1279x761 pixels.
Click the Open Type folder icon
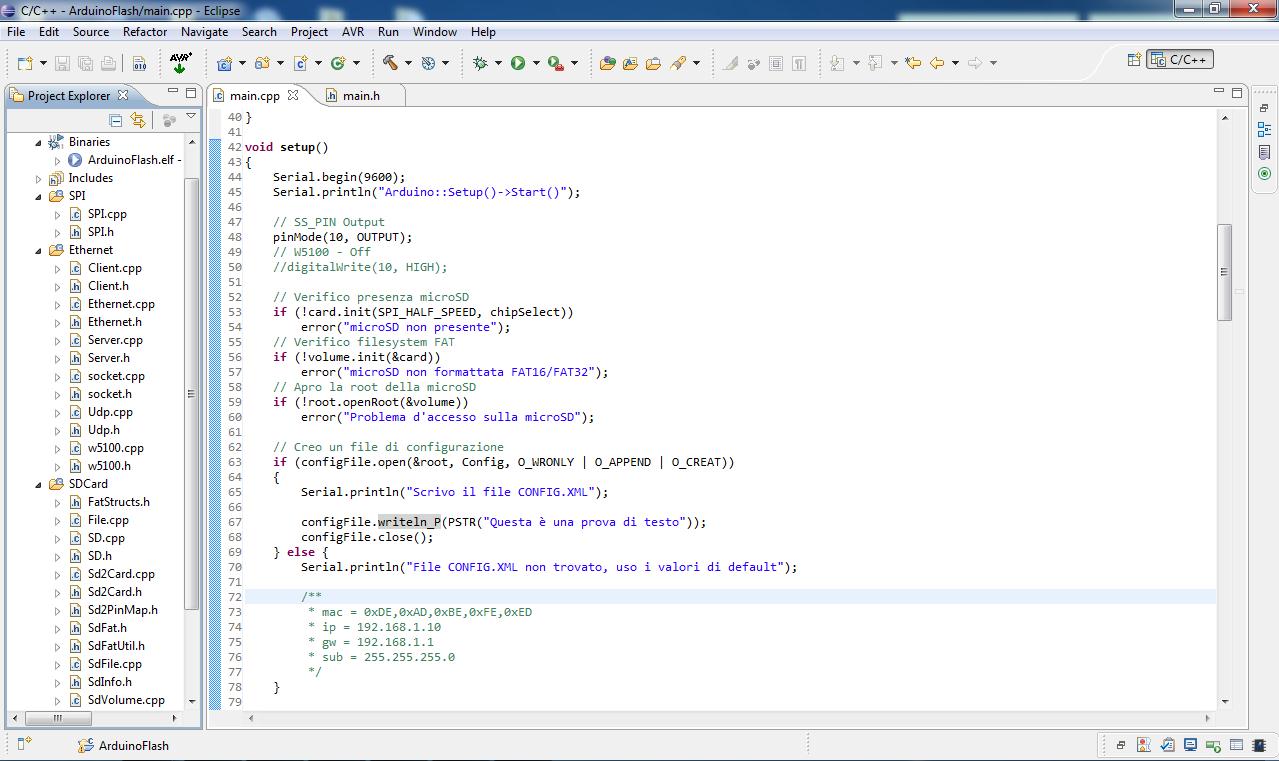[630, 63]
